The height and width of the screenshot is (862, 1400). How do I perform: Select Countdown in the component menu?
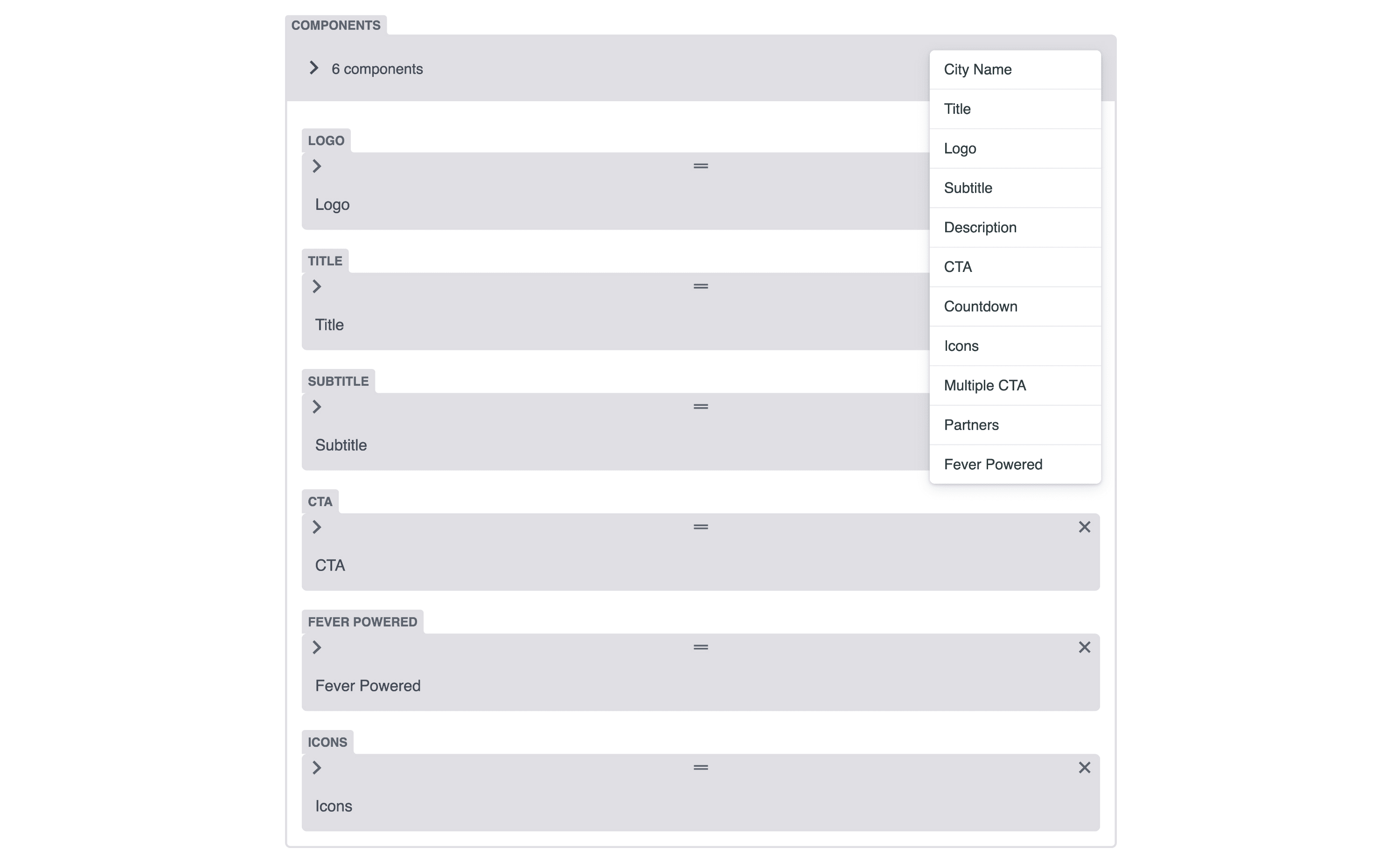pos(1015,307)
